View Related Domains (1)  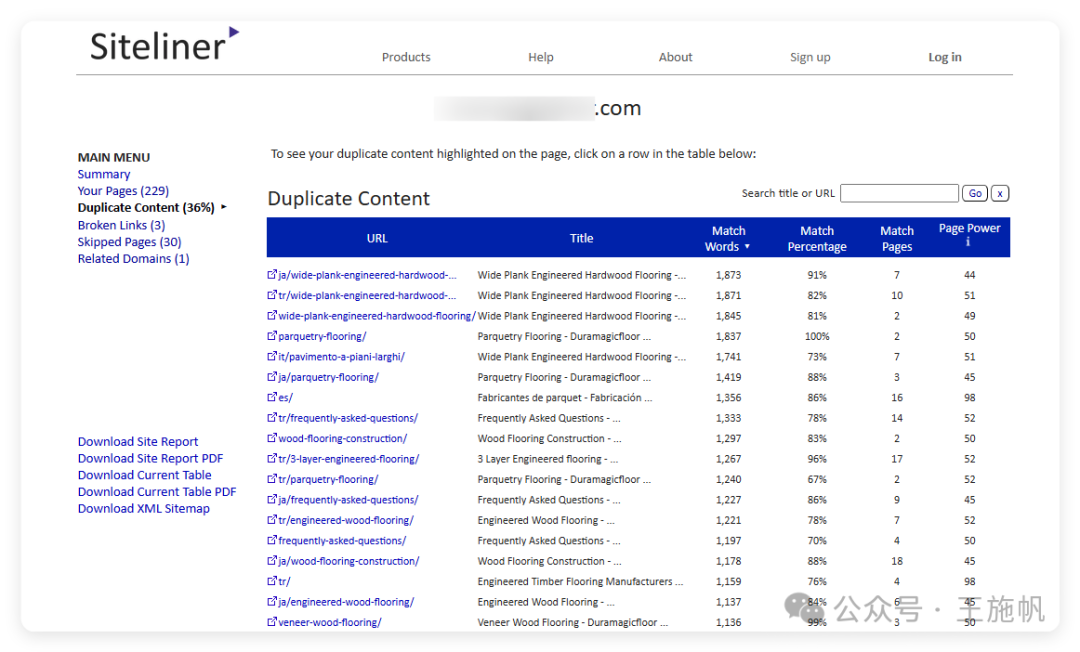tap(134, 258)
